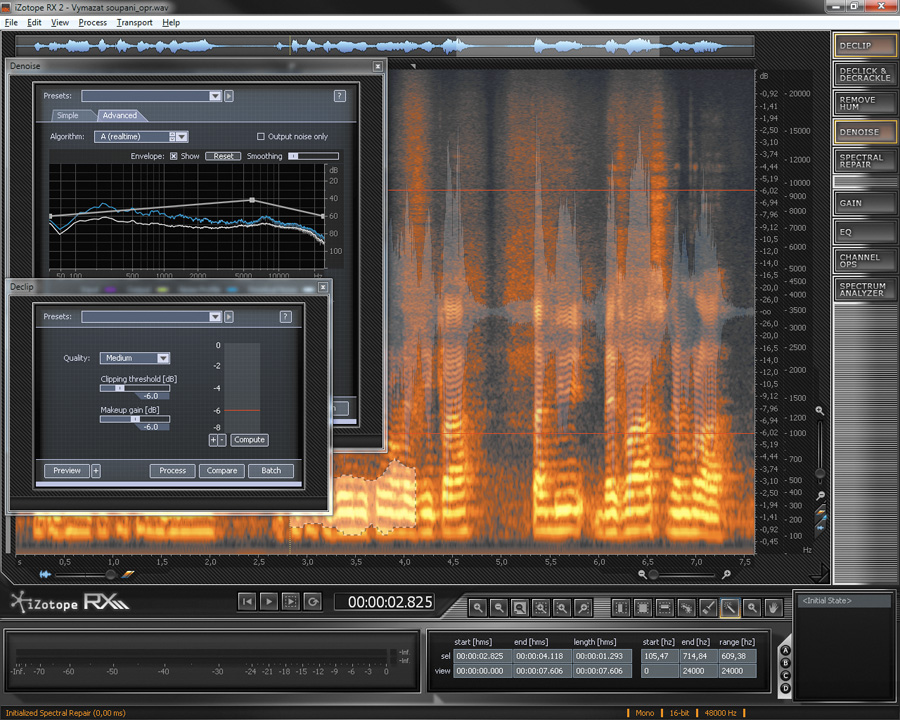Open the Edit menu

tap(34, 22)
